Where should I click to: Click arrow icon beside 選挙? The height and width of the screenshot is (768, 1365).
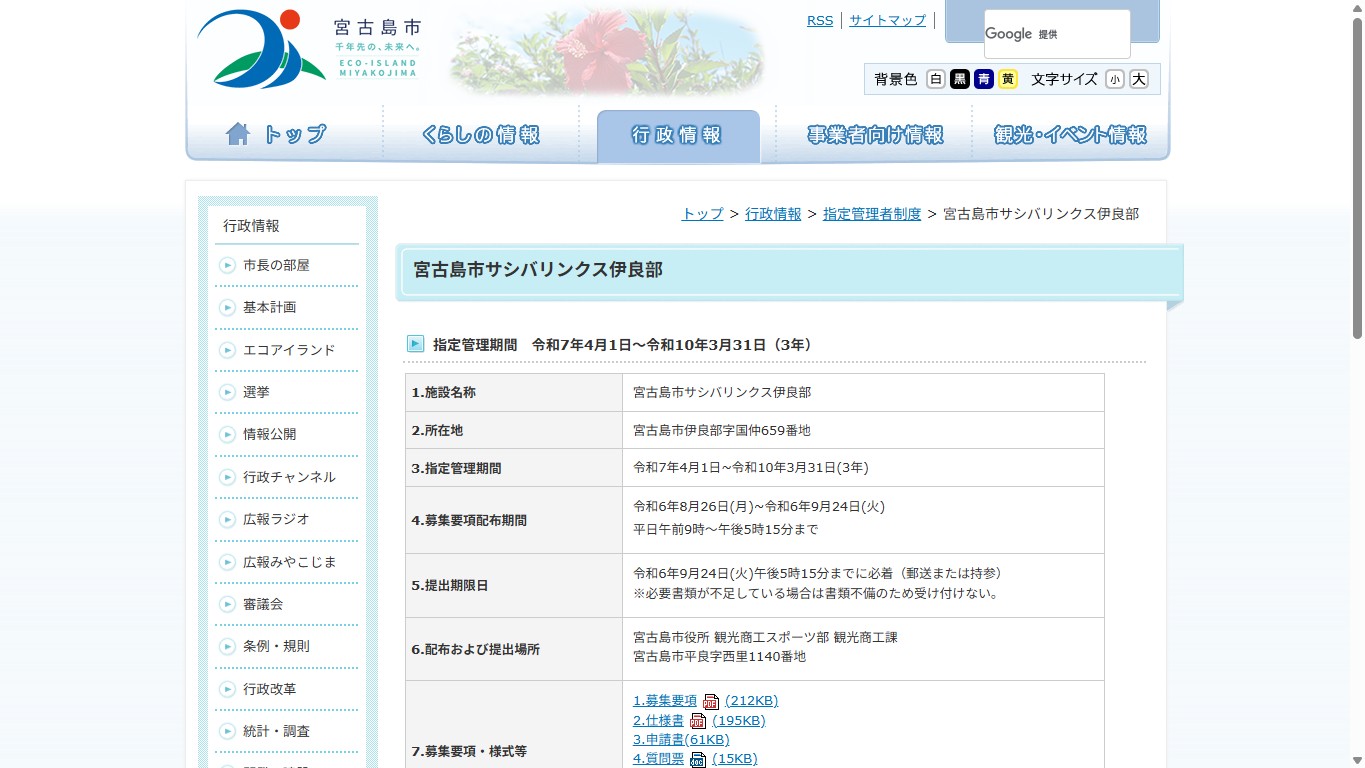pos(227,392)
